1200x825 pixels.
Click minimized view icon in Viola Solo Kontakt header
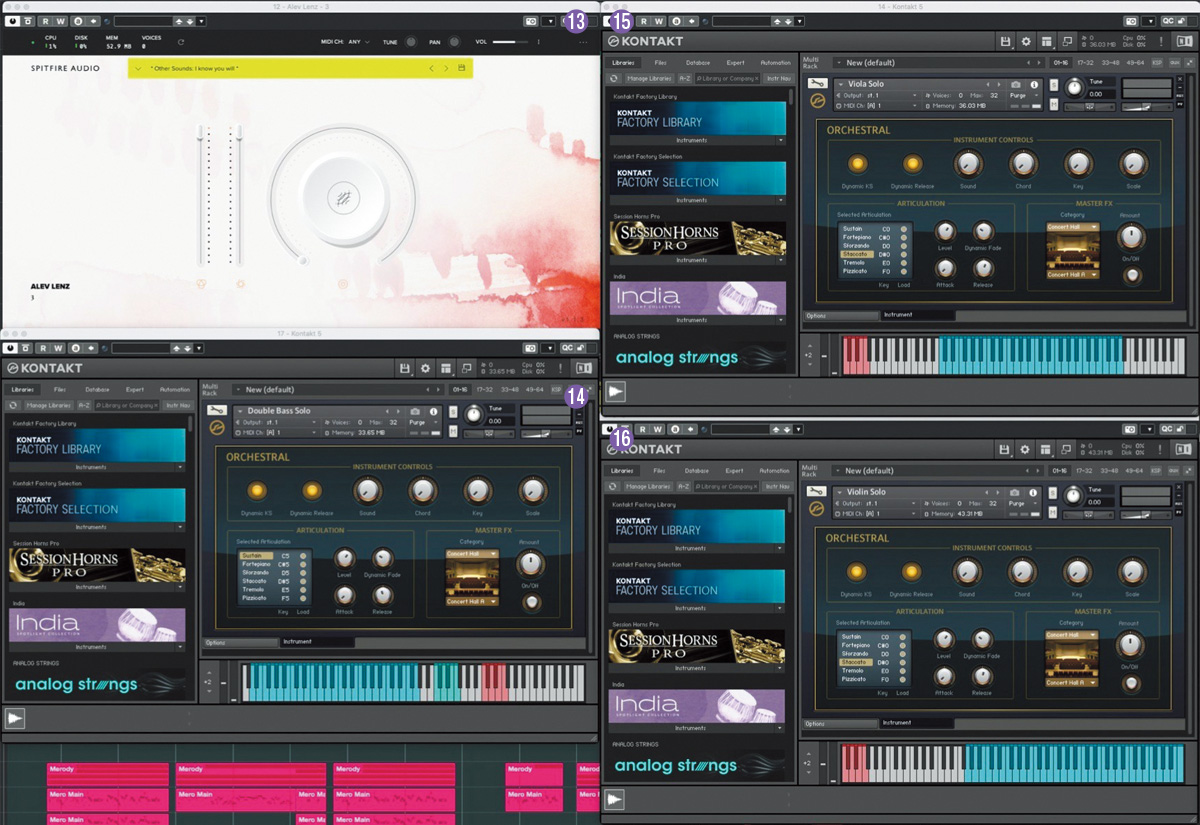tap(1067, 42)
